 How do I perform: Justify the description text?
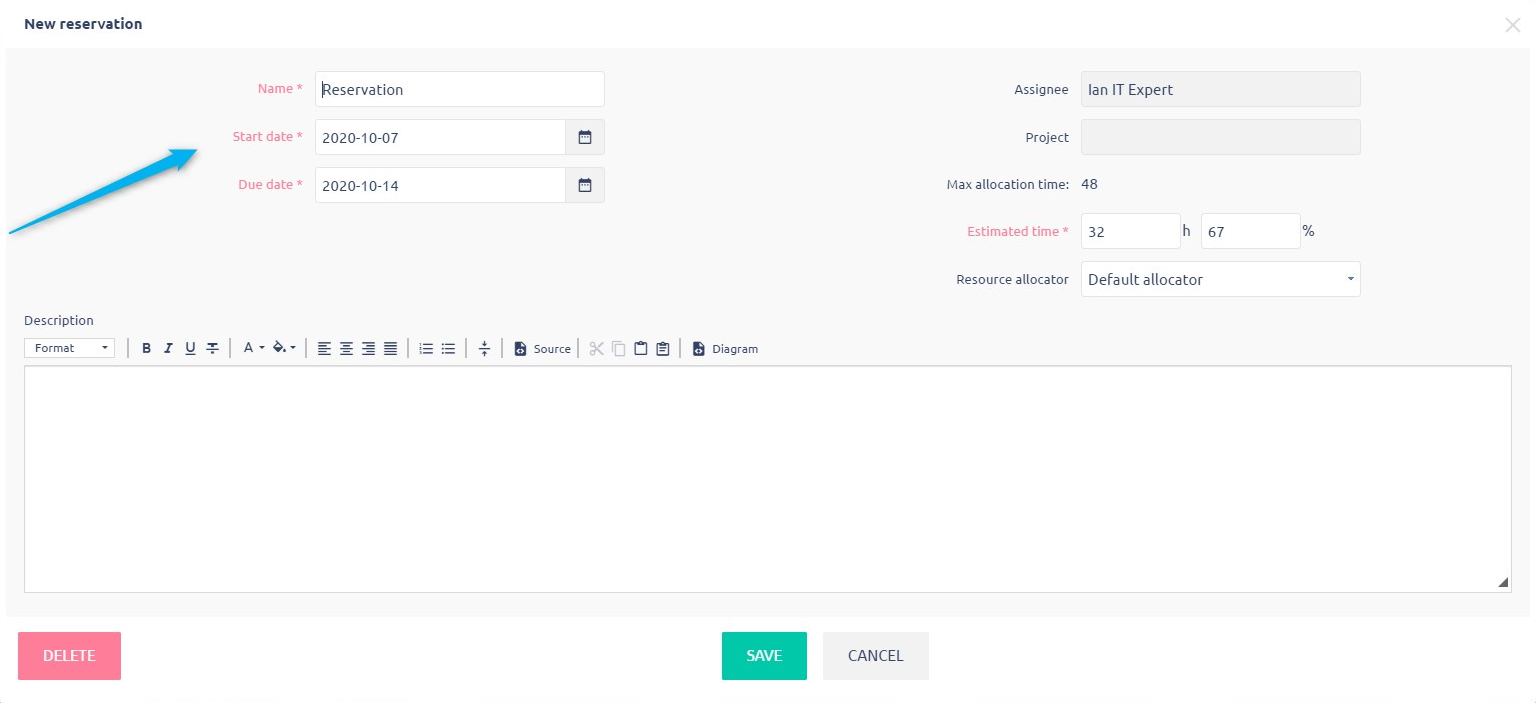point(390,349)
